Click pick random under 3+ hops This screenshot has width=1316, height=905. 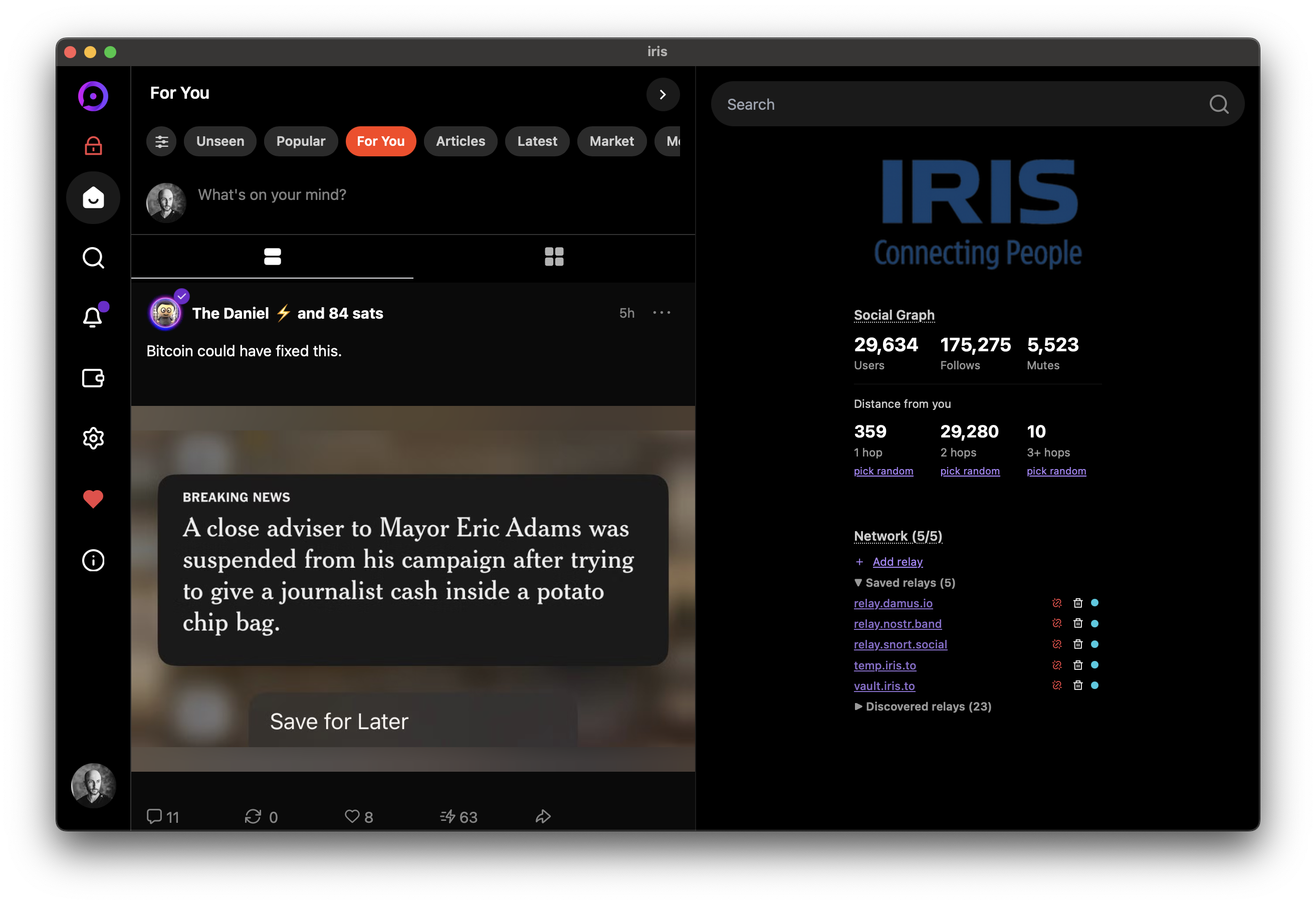[1056, 471]
